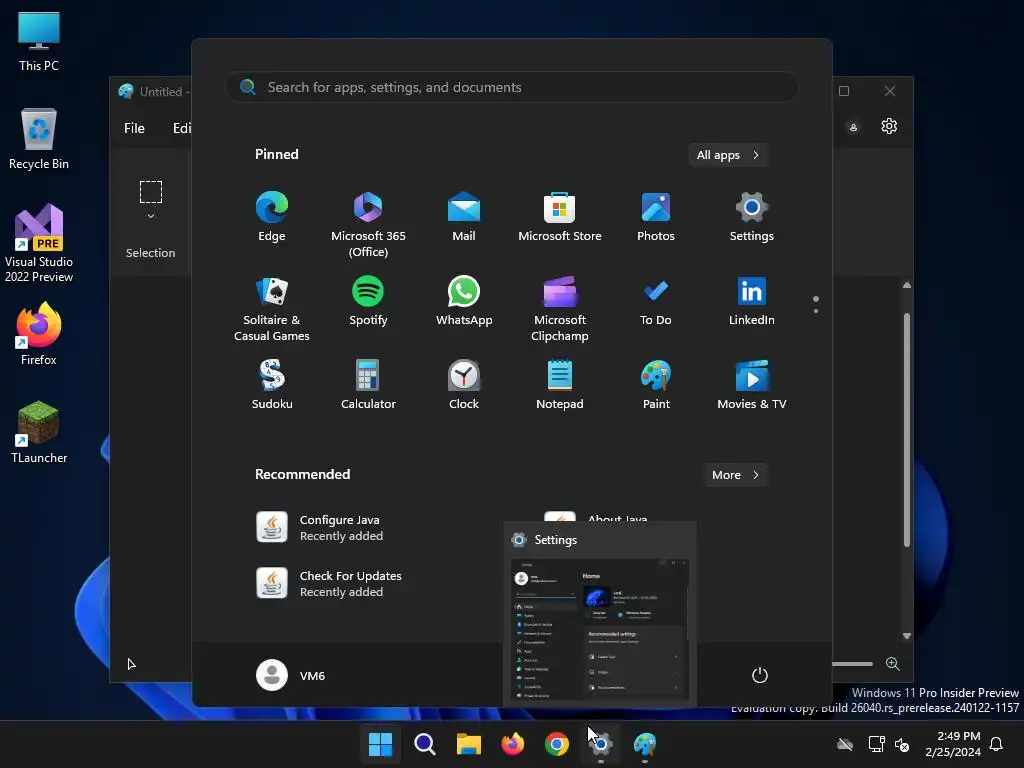1024x768 pixels.
Task: Open Spotify pinned app
Action: pyautogui.click(x=368, y=301)
